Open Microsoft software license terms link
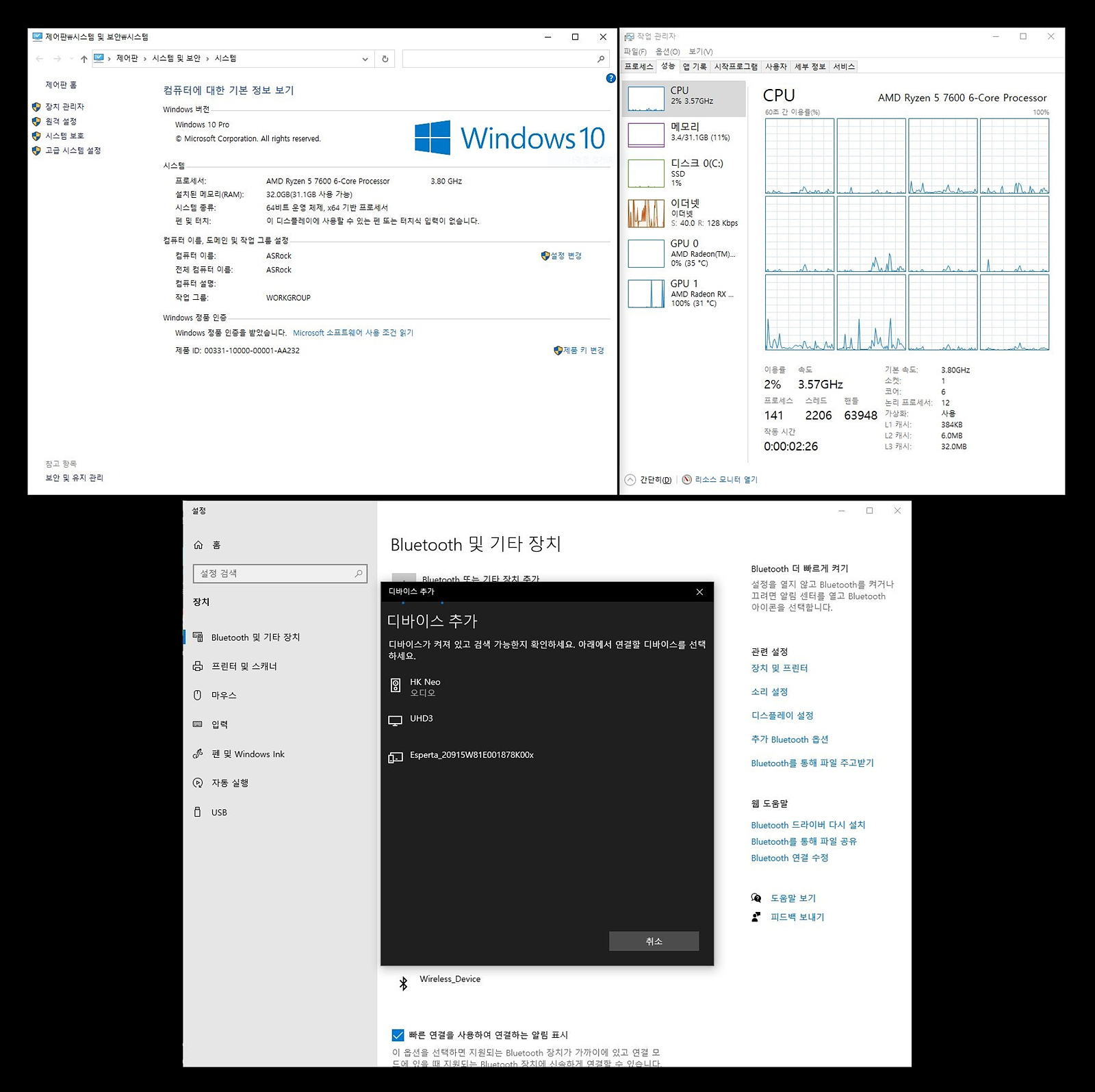Viewport: 1095px width, 1092px height. (353, 333)
